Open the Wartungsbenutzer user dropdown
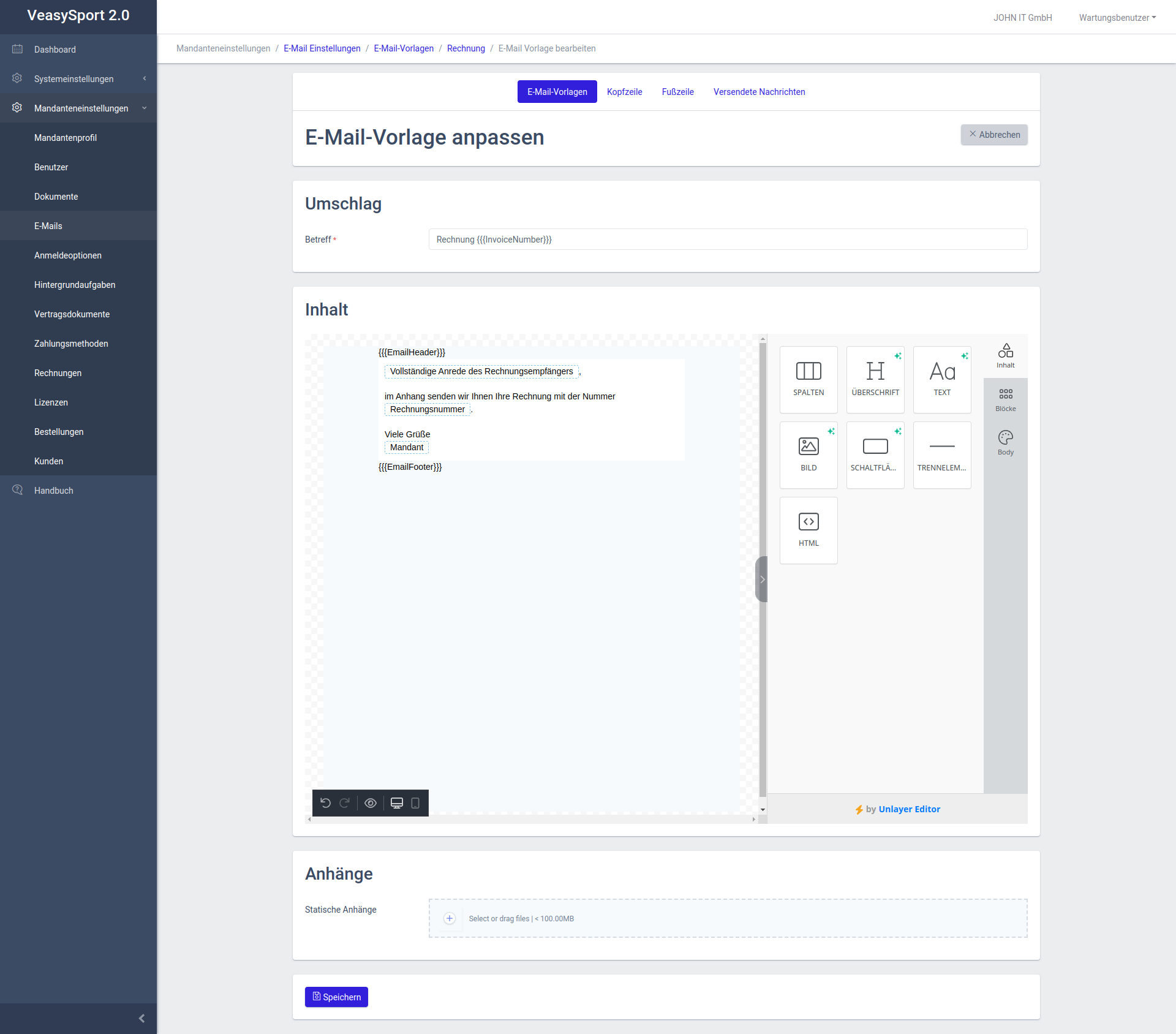The width and height of the screenshot is (1176, 1034). click(1117, 18)
